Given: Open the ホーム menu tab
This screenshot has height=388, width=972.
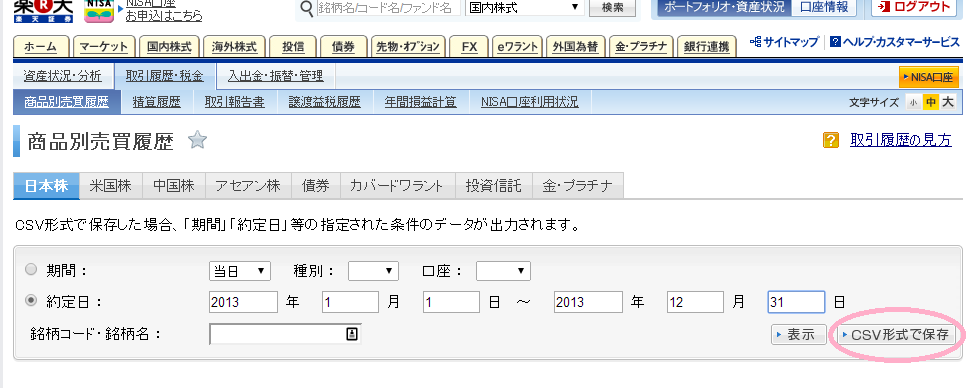Looking at the screenshot, I should click(40, 46).
